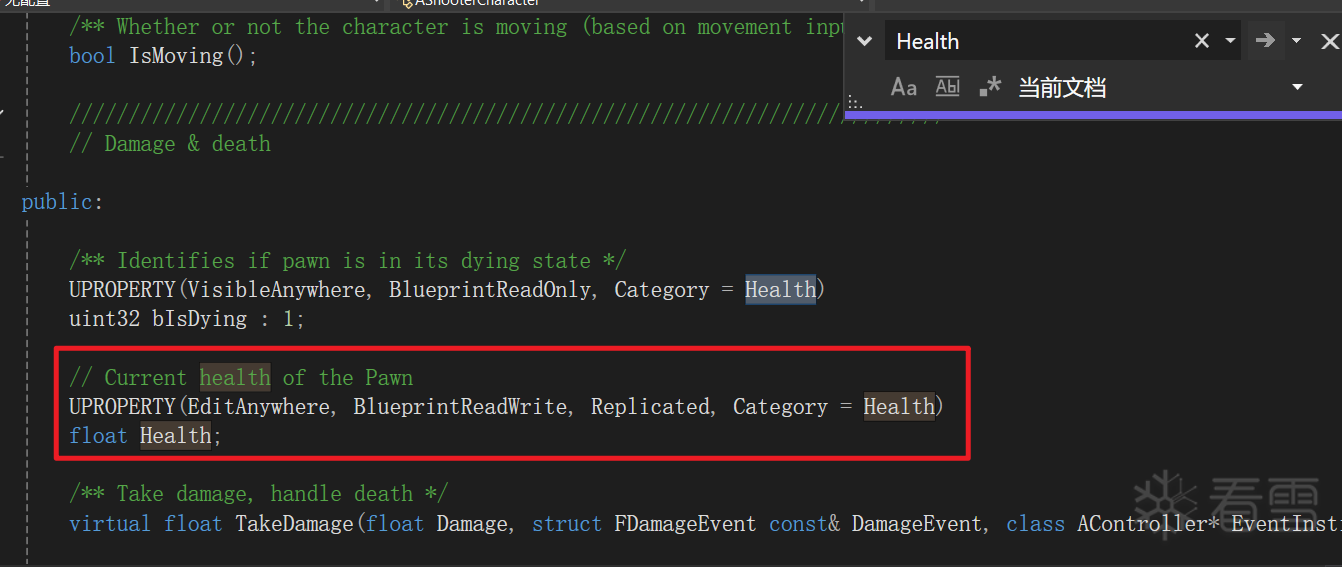The height and width of the screenshot is (567, 1342).
Task: Click the public access specifier
Action: tap(58, 202)
